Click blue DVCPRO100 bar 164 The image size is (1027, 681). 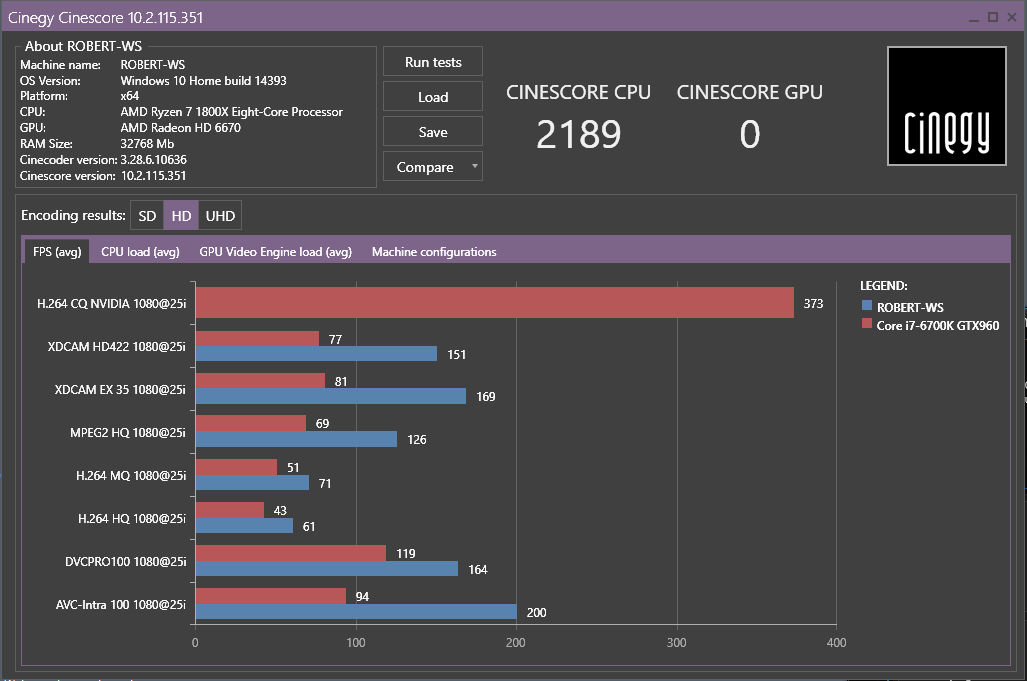pos(327,568)
